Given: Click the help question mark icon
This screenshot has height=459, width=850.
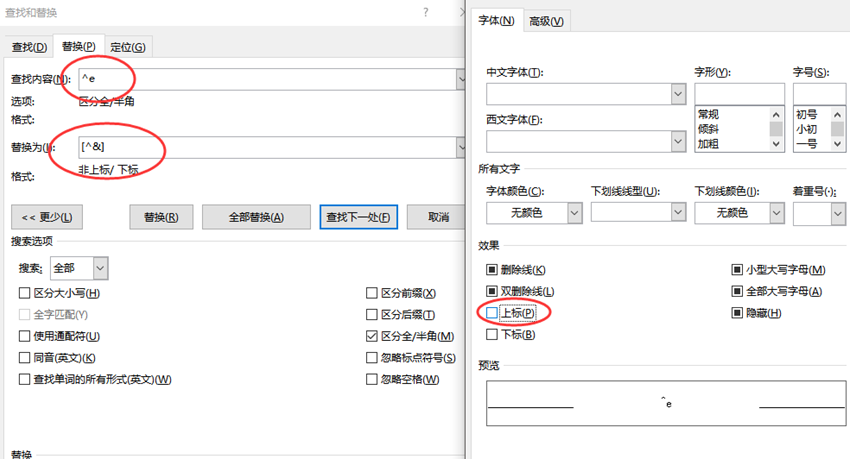Looking at the screenshot, I should coord(426,12).
